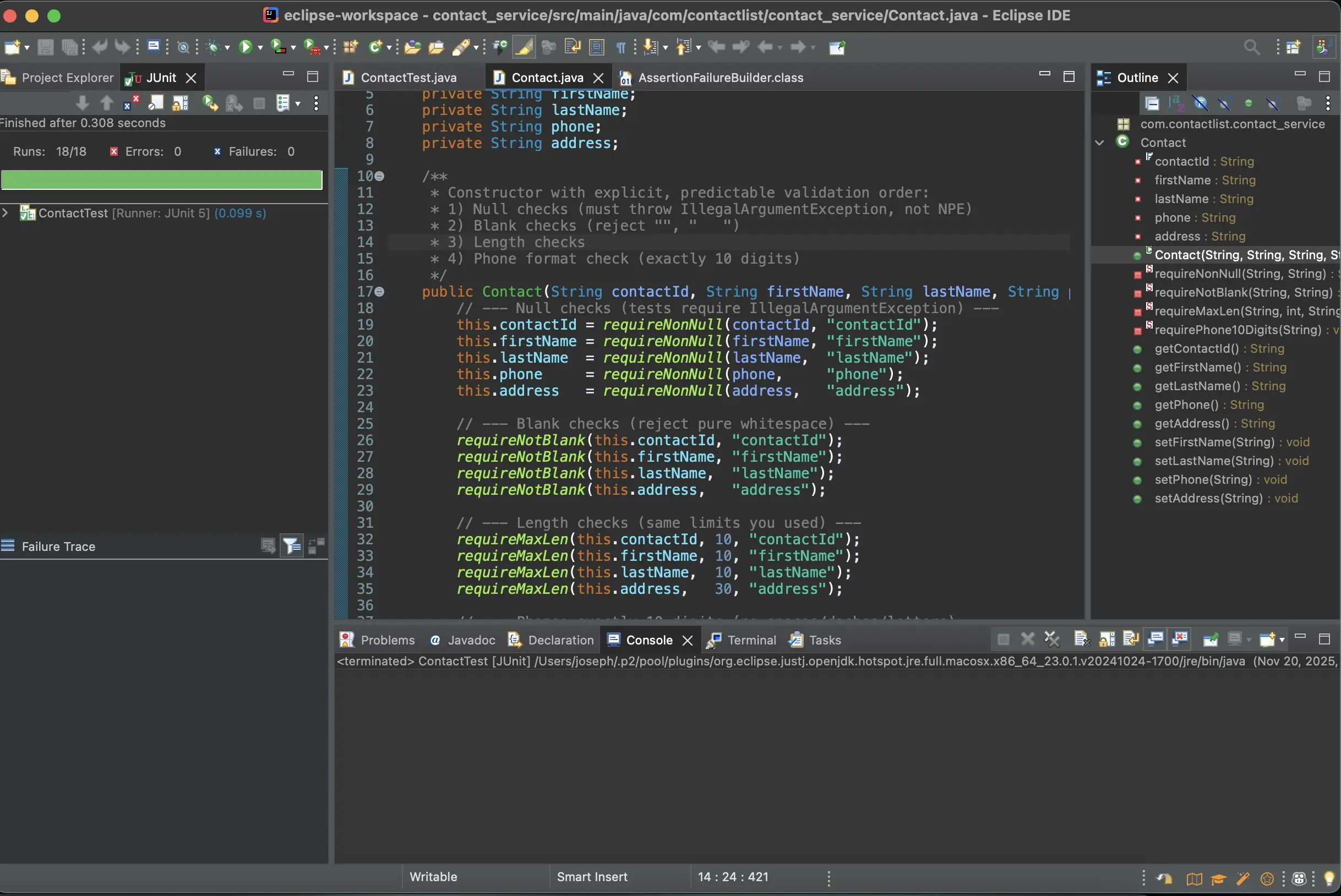This screenshot has height=896, width=1341.
Task: Expand the ContactTest tree node
Action: [6, 213]
